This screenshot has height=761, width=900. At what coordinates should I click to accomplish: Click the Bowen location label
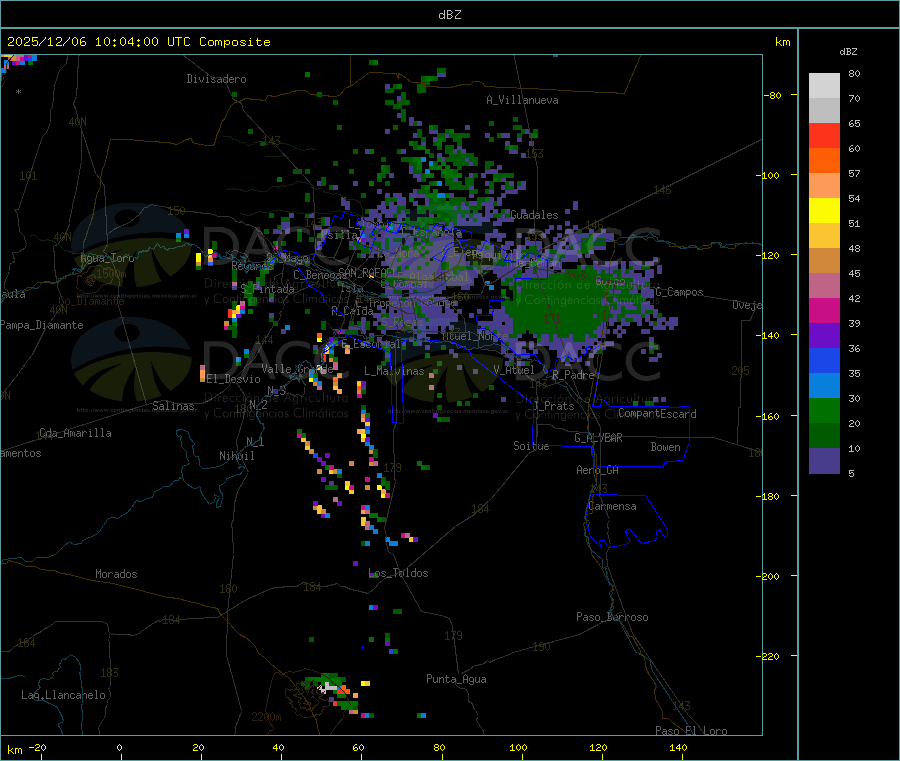tap(665, 447)
